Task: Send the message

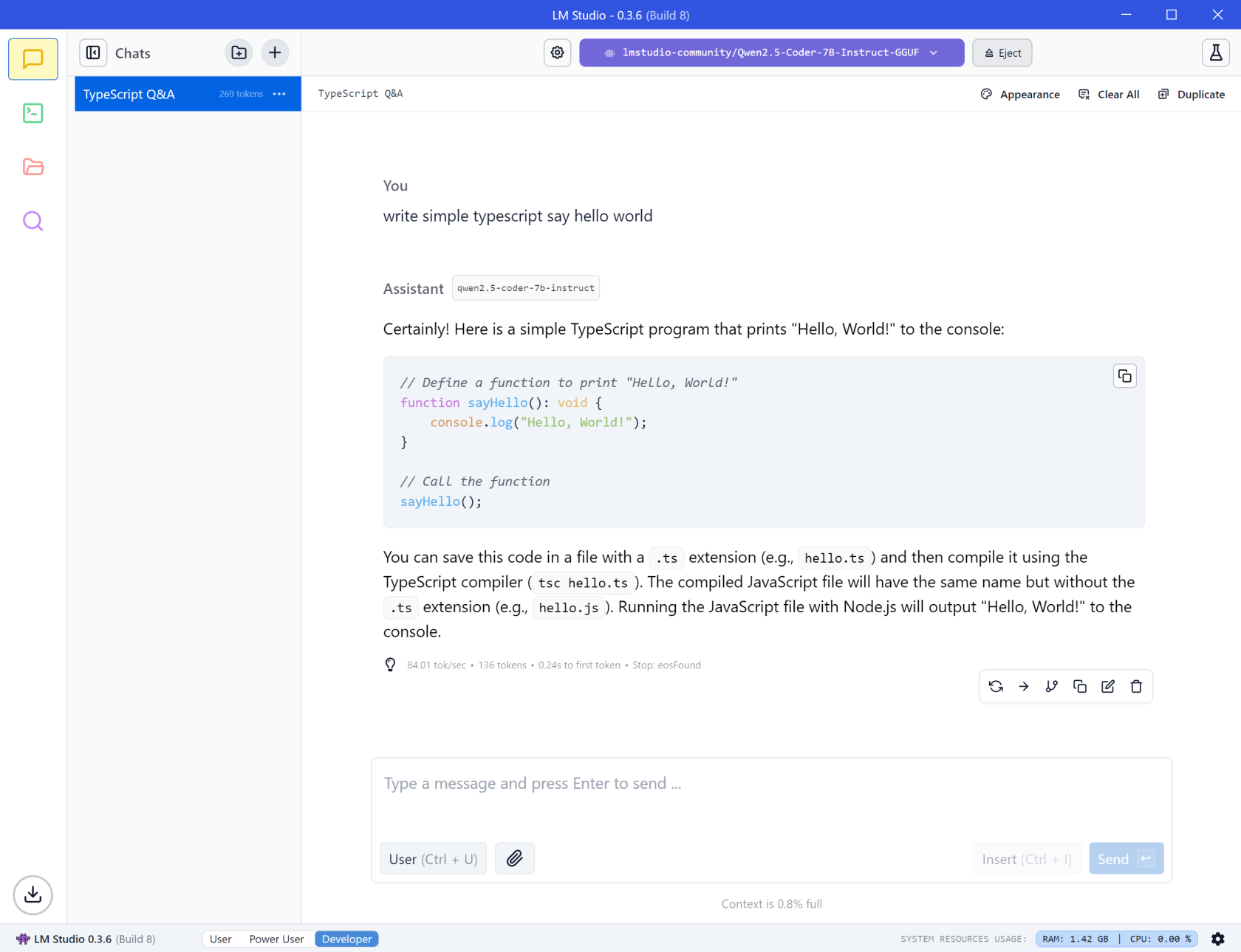Action: point(1127,858)
